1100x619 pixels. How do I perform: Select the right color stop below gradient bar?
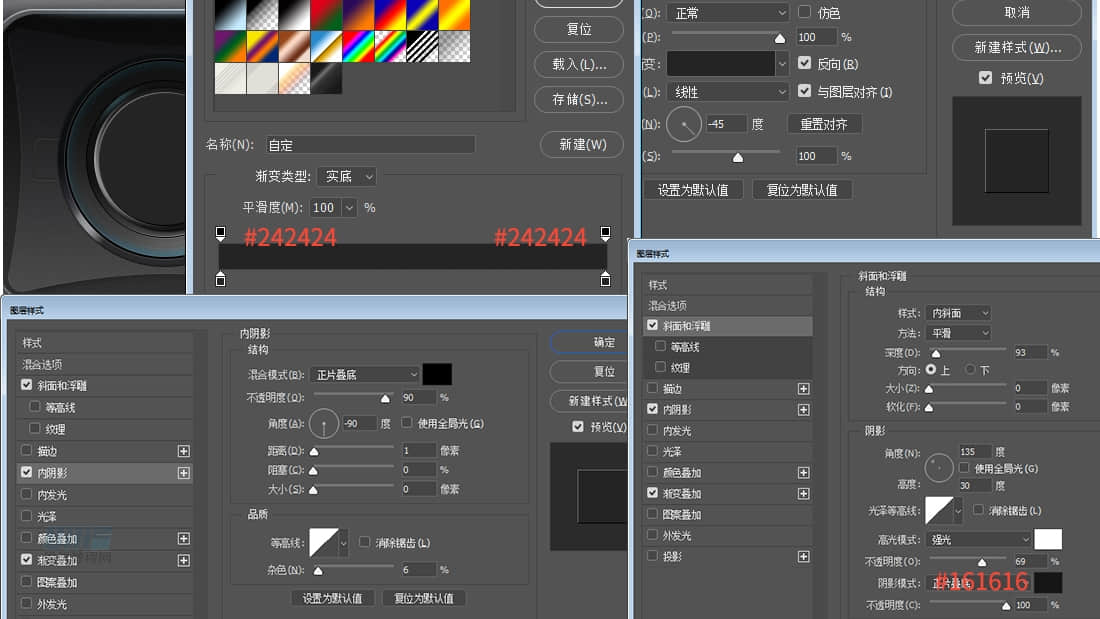click(605, 279)
